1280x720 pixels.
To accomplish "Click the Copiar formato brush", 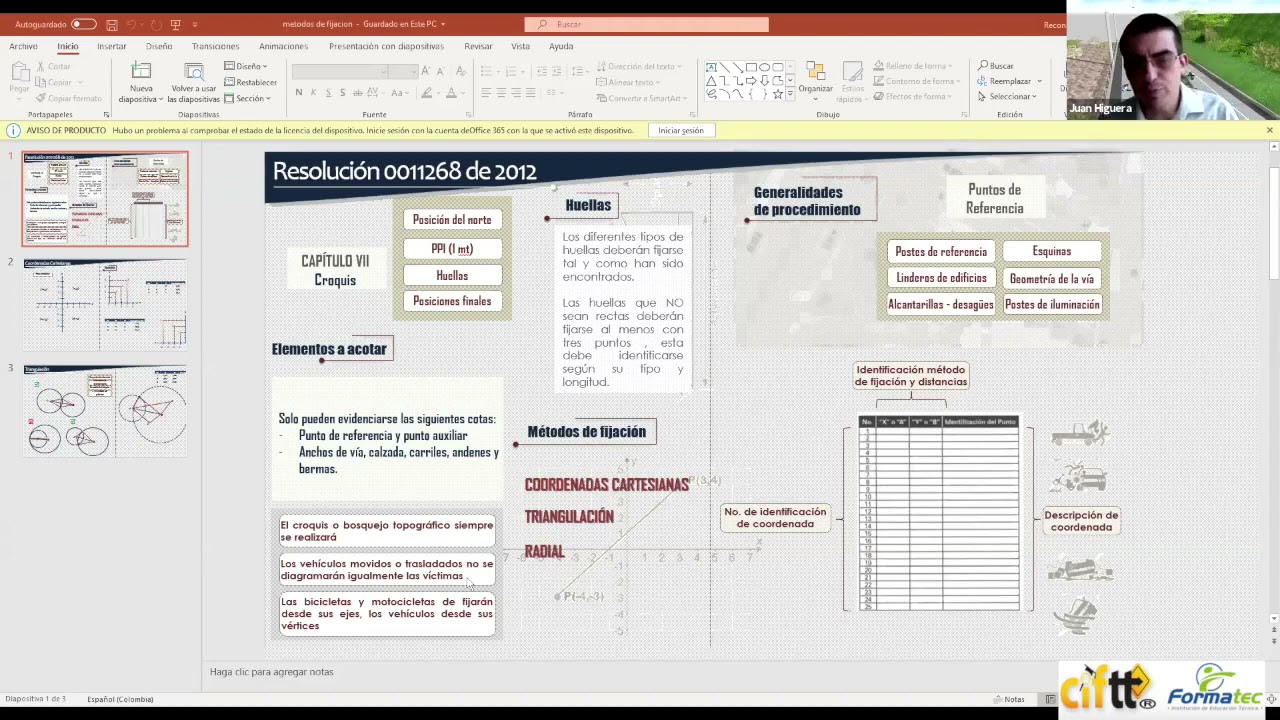I will (41, 98).
